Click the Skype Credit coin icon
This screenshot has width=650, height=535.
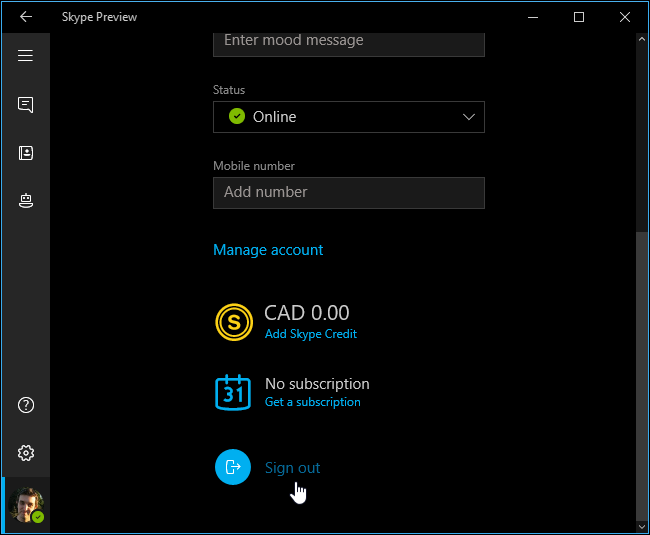point(234,322)
